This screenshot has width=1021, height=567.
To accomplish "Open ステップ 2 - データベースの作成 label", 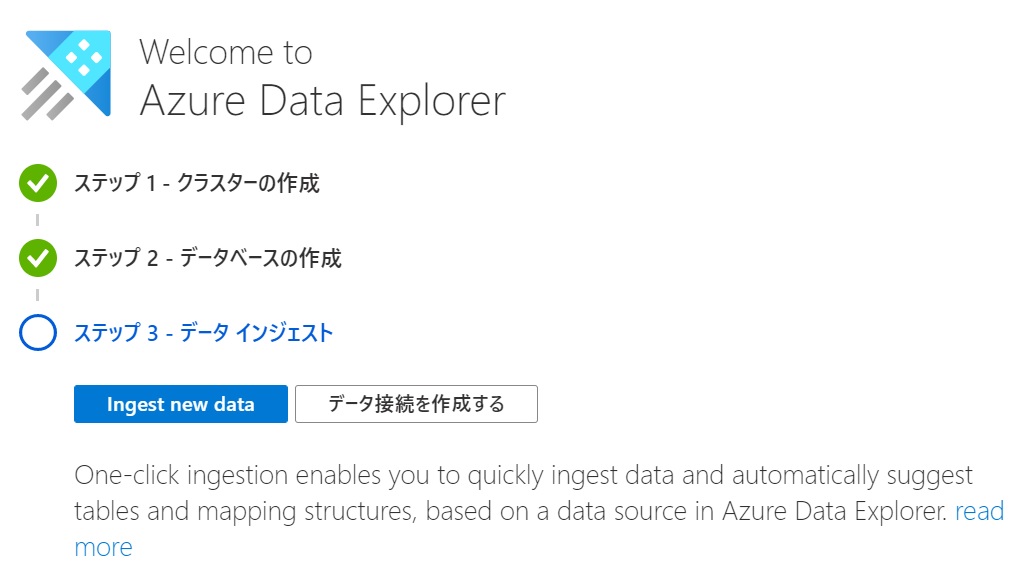I will pos(208,258).
